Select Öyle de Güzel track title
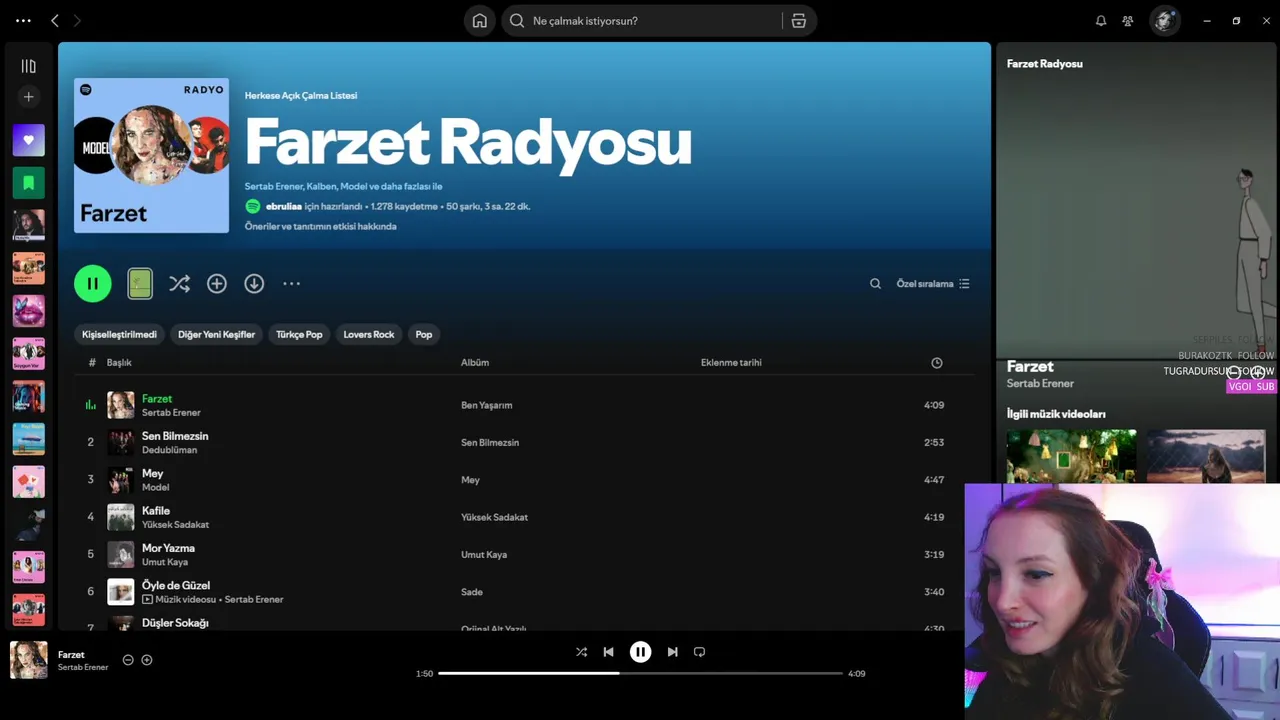This screenshot has height=720, width=1280. [176, 585]
